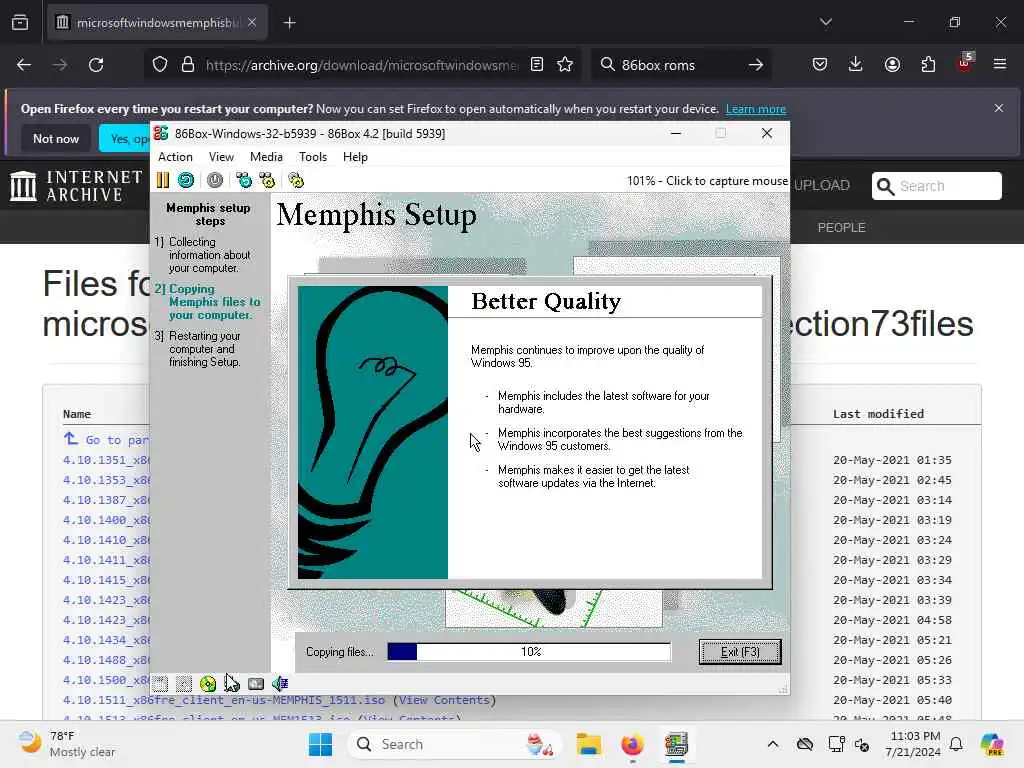This screenshot has width=1024, height=768.
Task: Open the Windows Start menu
Action: click(320, 744)
